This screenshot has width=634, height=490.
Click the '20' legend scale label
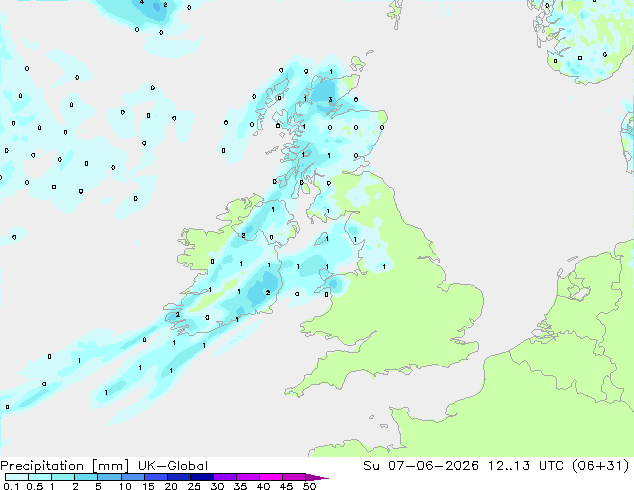tap(171, 486)
